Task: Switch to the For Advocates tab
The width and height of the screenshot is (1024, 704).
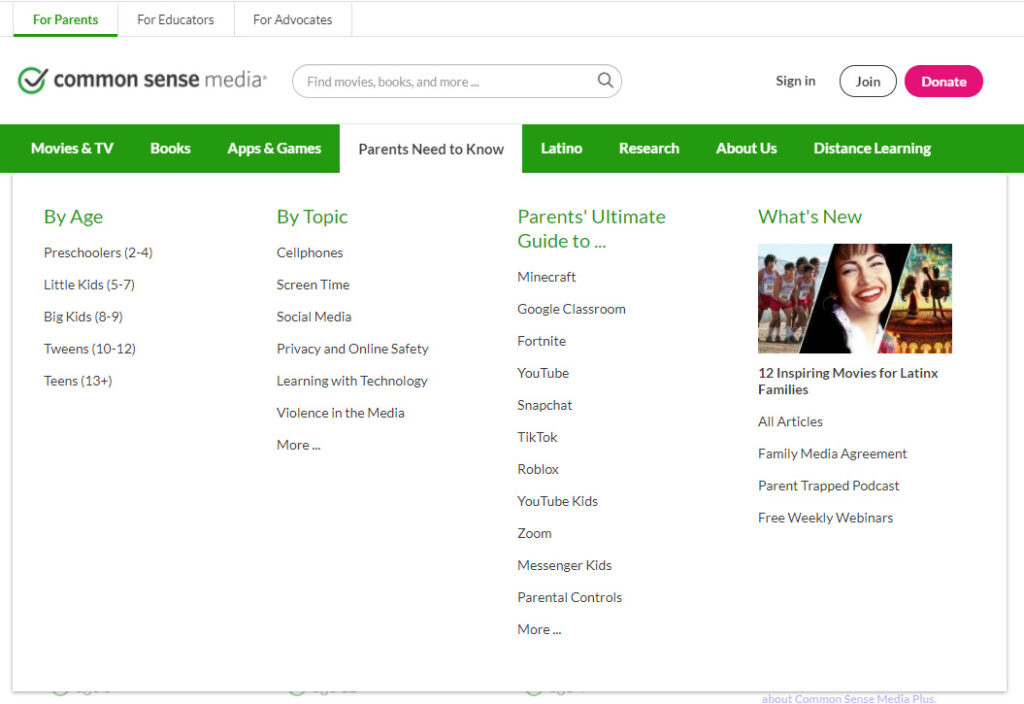Action: click(292, 19)
